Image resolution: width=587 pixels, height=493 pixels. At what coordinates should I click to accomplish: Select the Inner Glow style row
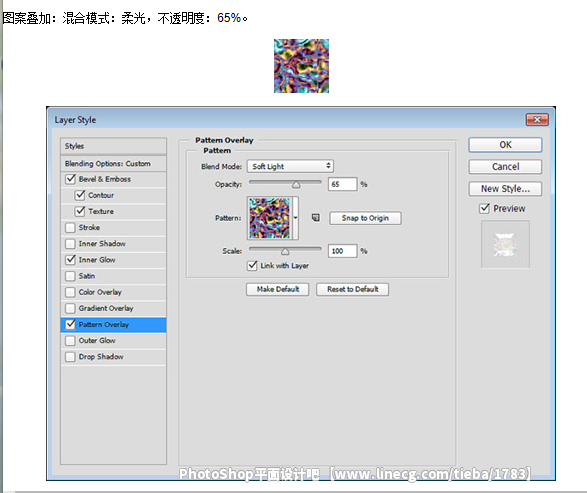(x=113, y=260)
